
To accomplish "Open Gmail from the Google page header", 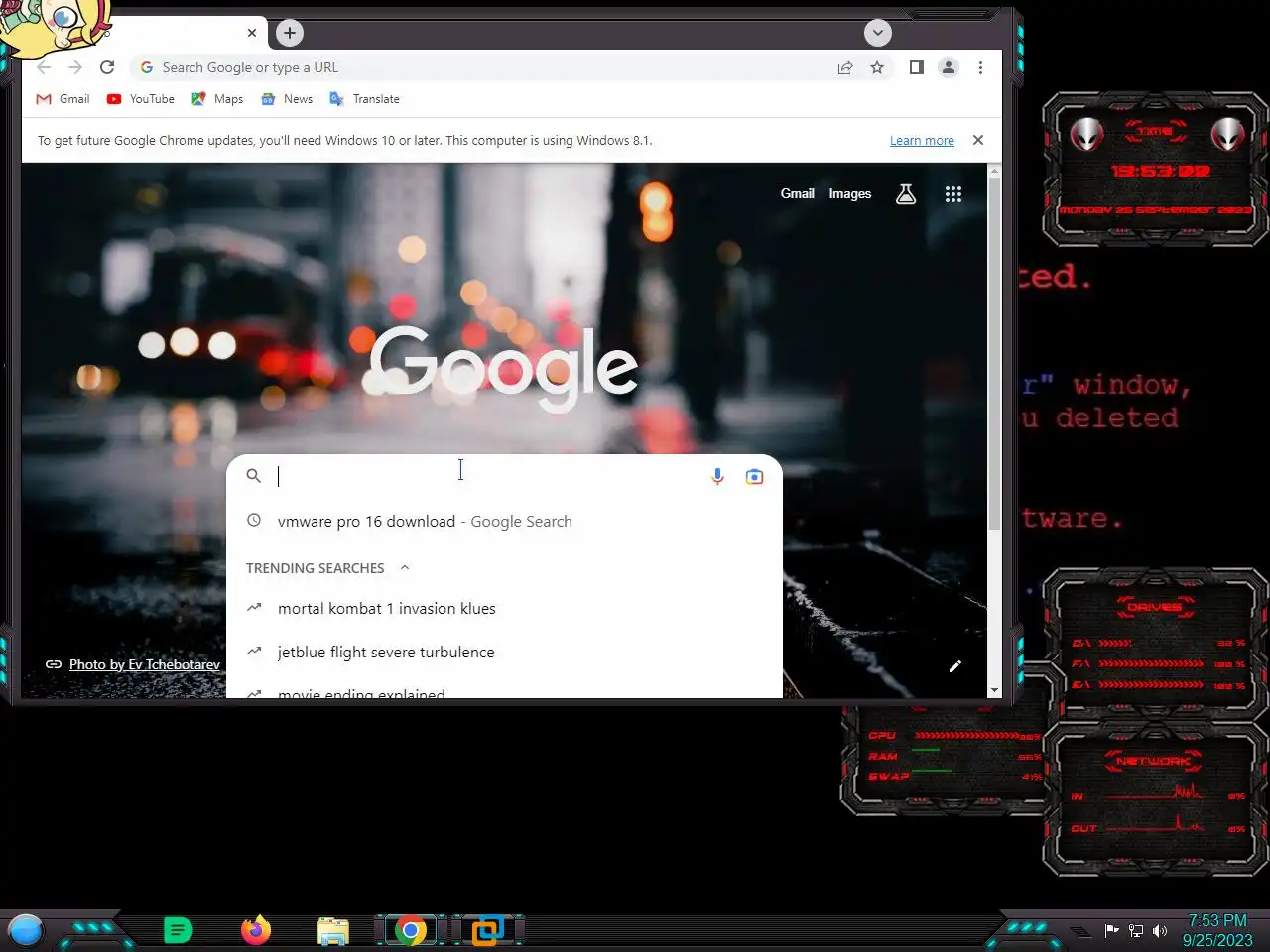I will click(x=797, y=194).
